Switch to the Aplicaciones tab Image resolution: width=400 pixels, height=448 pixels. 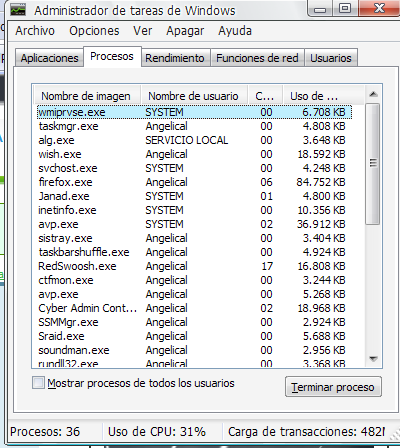click(49, 58)
